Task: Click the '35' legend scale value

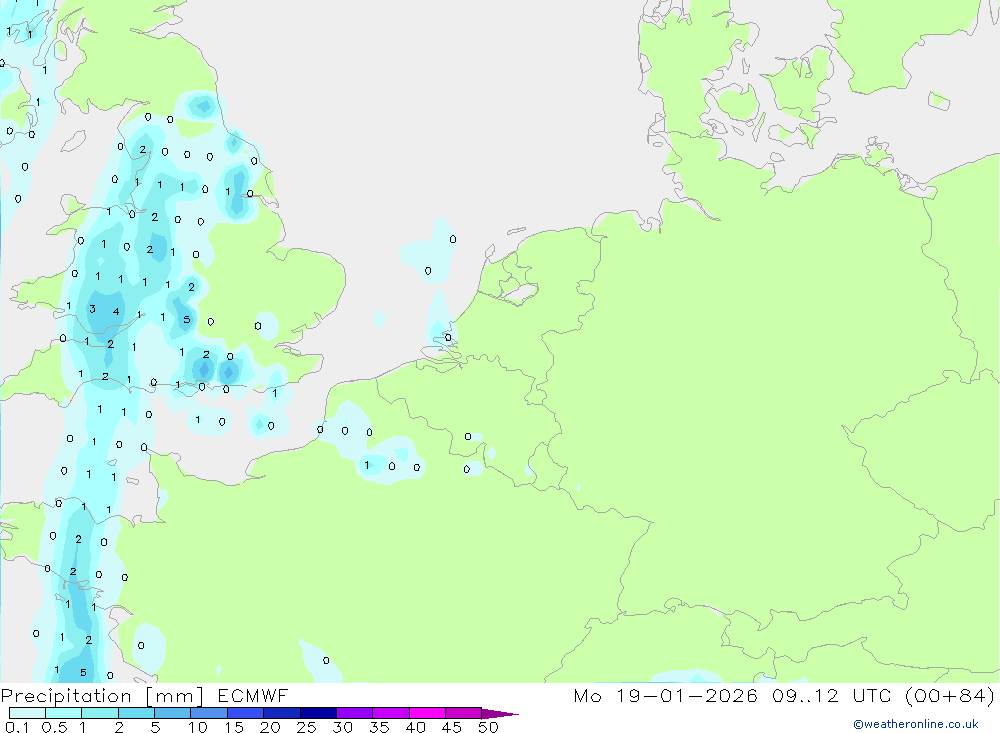Action: point(379,727)
